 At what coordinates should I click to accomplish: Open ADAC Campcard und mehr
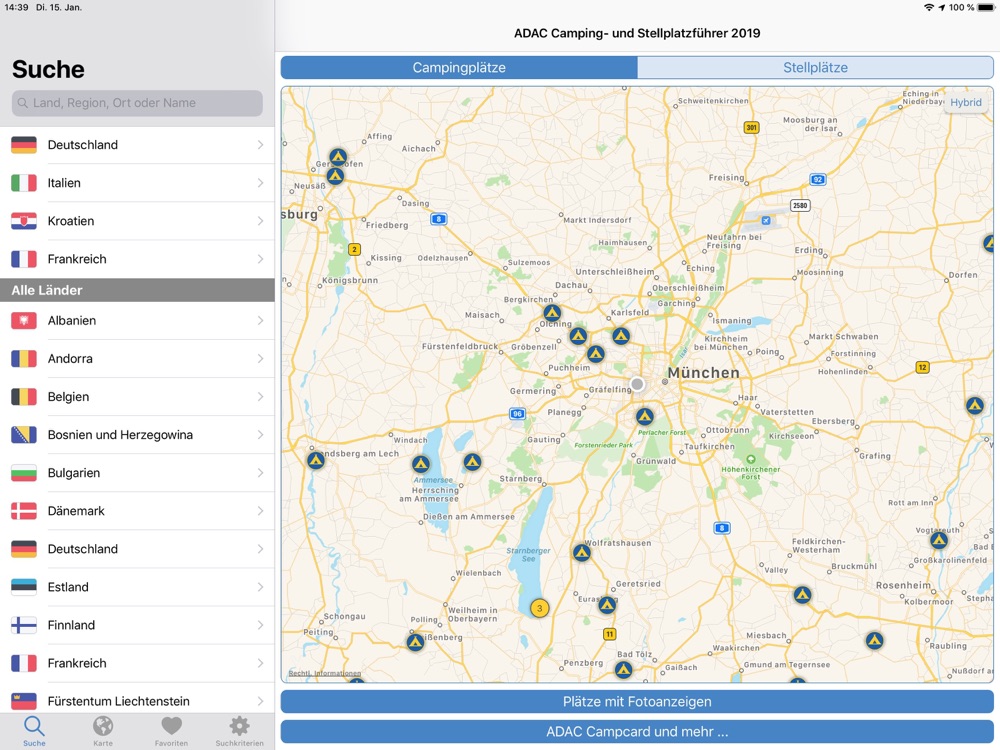coord(637,732)
